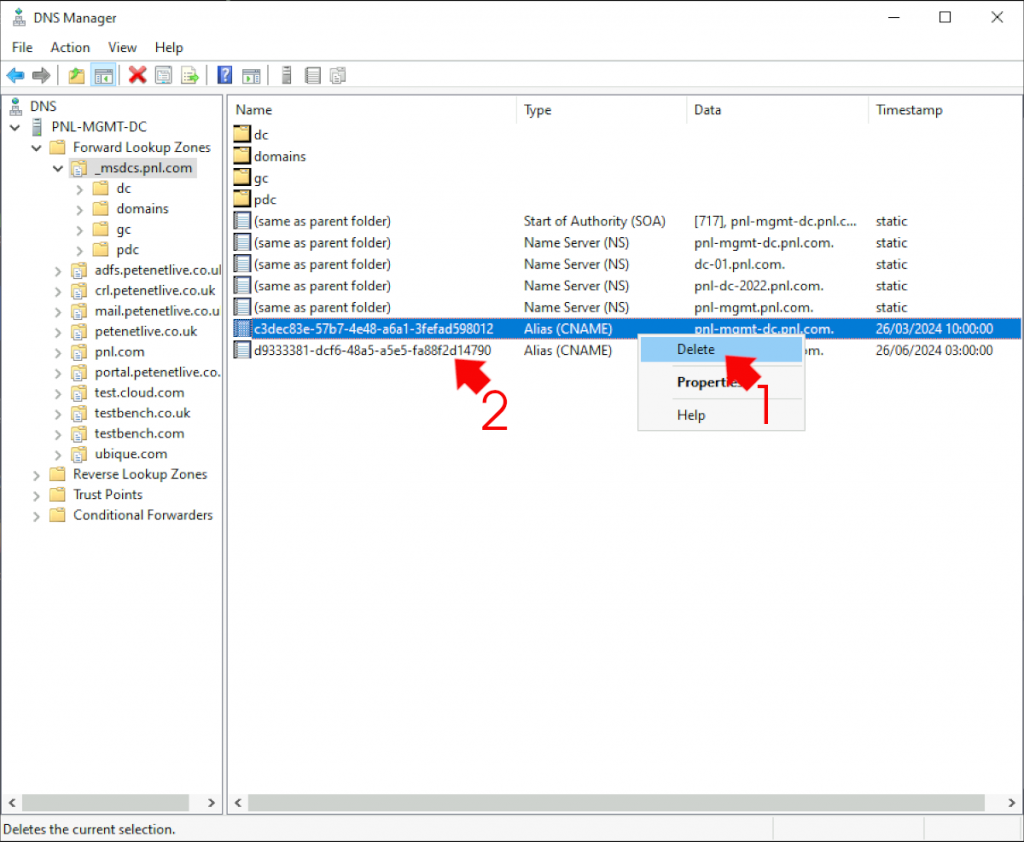The width and height of the screenshot is (1024, 842).
Task: Click the red Delete X toolbar icon
Action: (x=136, y=75)
